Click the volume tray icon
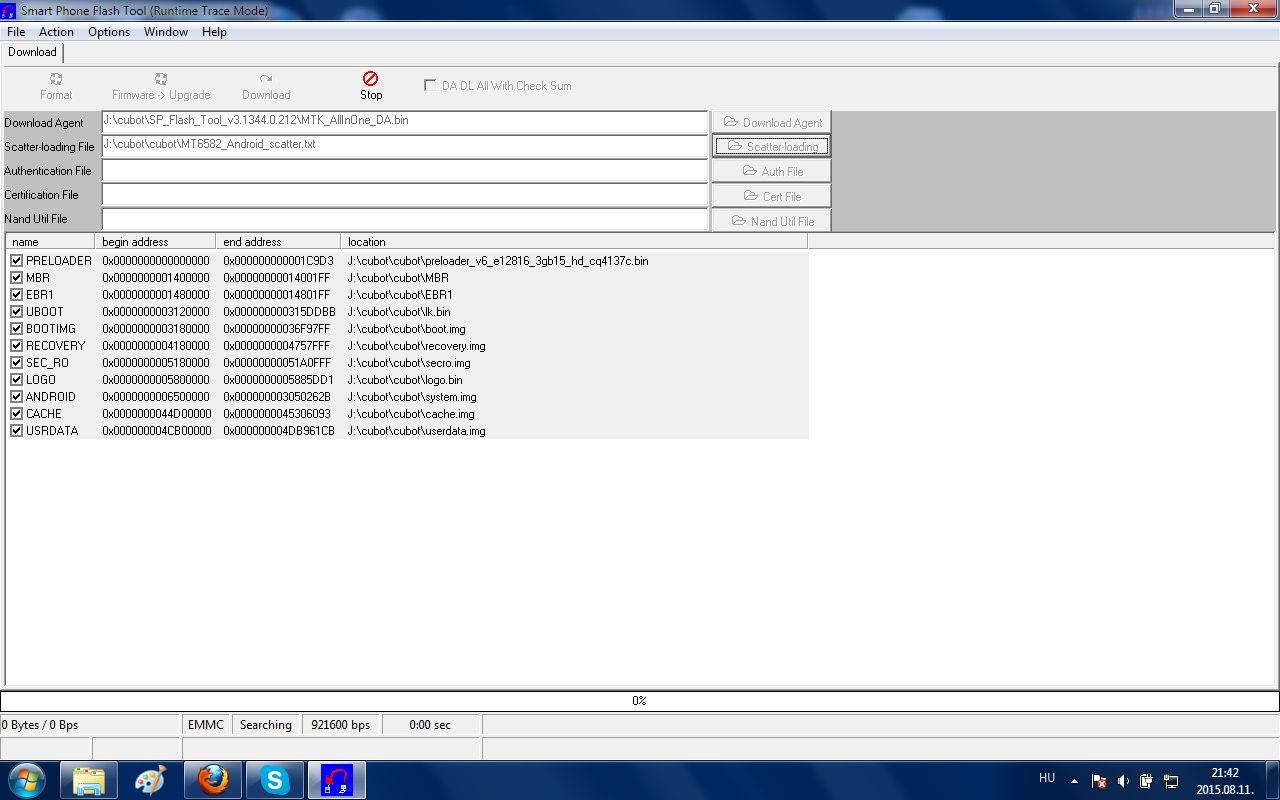The width and height of the screenshot is (1280, 800). (x=1123, y=781)
